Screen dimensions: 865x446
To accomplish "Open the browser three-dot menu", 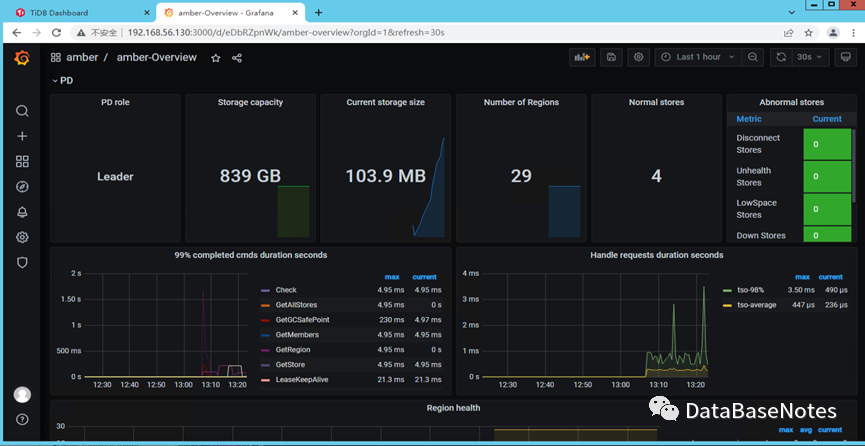I will tap(853, 33).
